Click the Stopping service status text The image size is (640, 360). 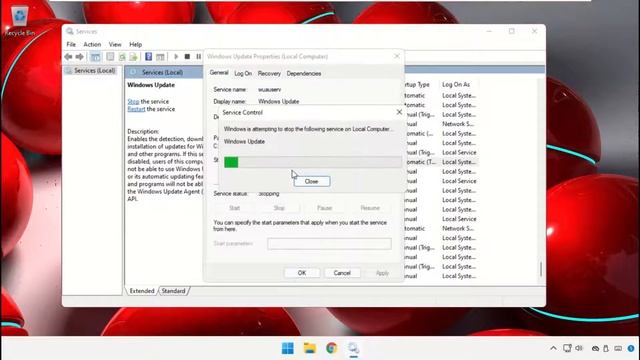click(x=269, y=193)
